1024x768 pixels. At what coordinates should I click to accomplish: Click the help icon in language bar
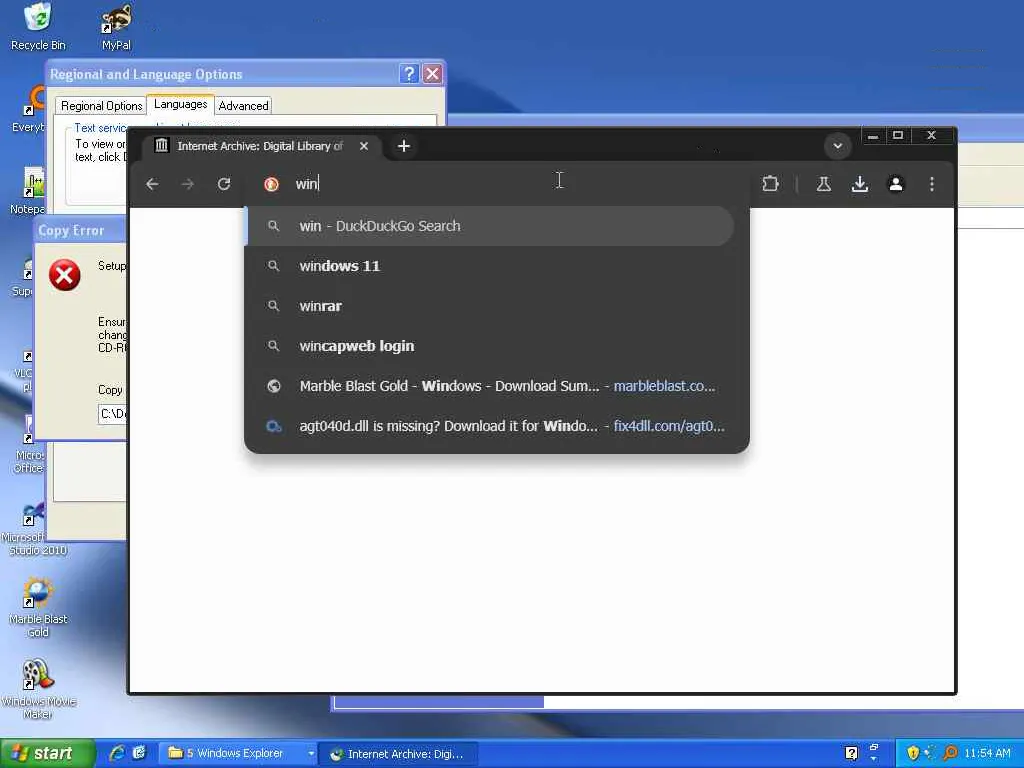(x=851, y=754)
